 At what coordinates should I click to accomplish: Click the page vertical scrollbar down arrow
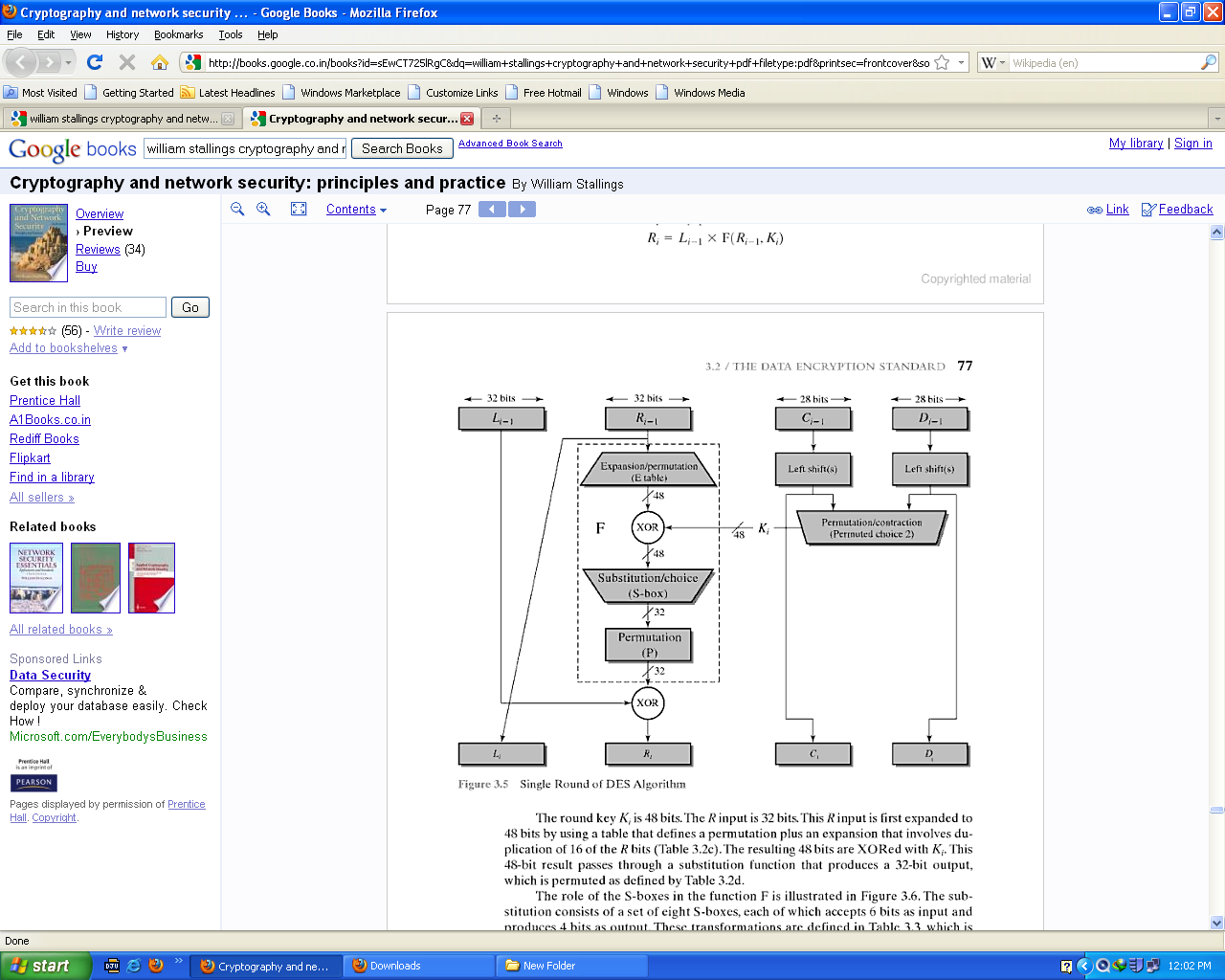point(1216,923)
